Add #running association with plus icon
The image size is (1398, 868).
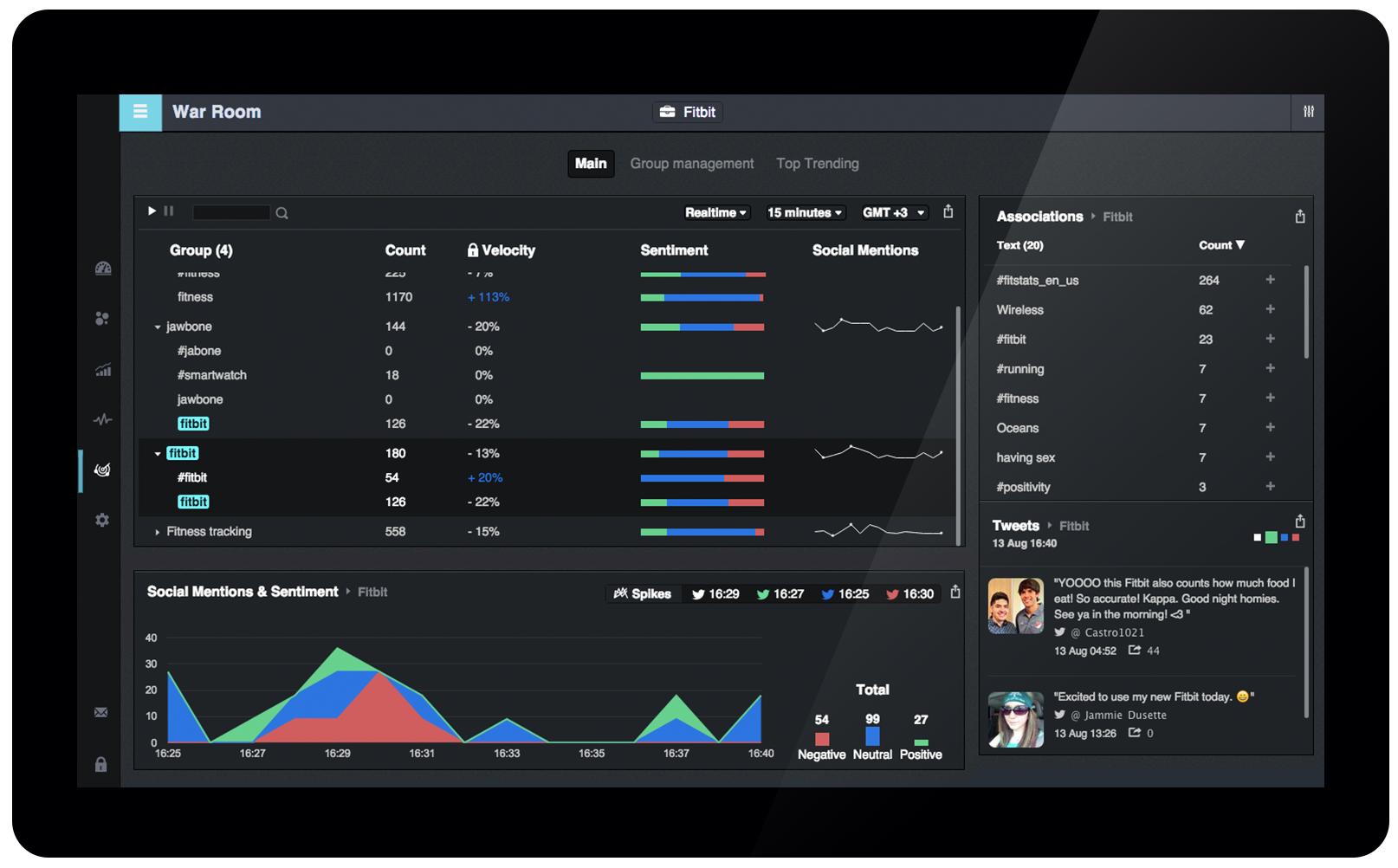click(x=1271, y=368)
